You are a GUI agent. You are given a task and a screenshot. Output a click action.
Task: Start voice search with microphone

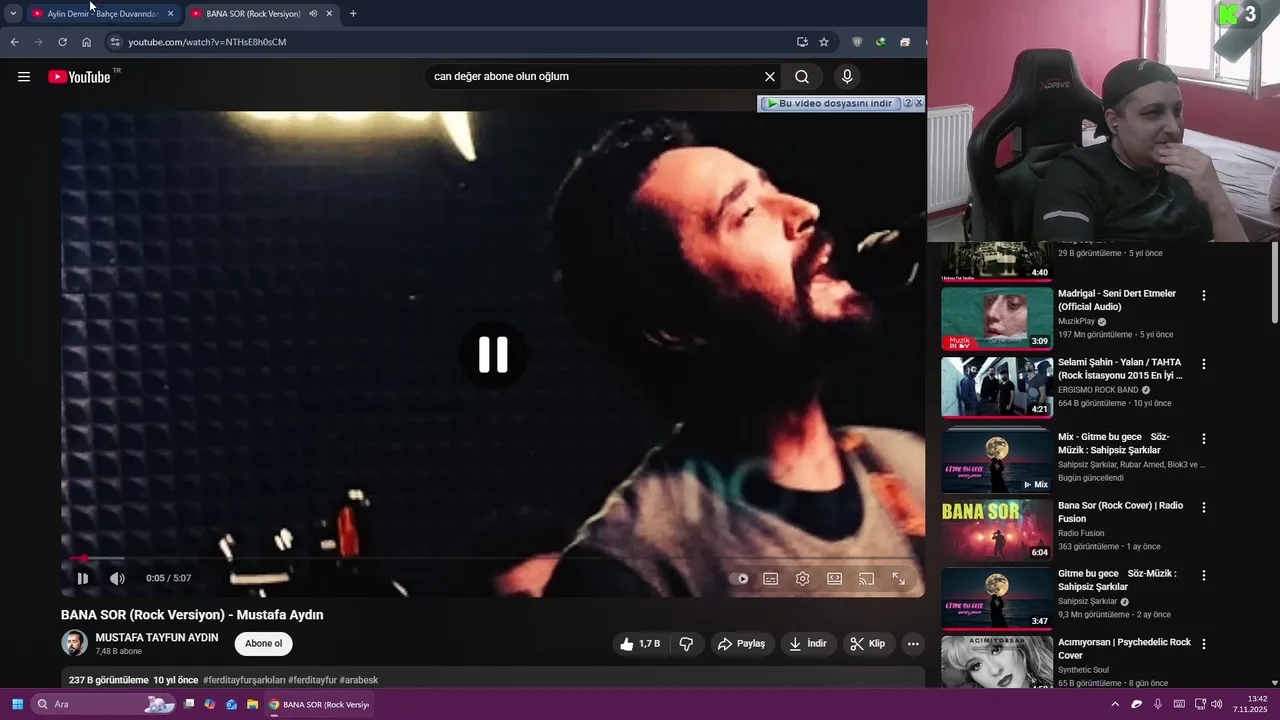point(847,77)
